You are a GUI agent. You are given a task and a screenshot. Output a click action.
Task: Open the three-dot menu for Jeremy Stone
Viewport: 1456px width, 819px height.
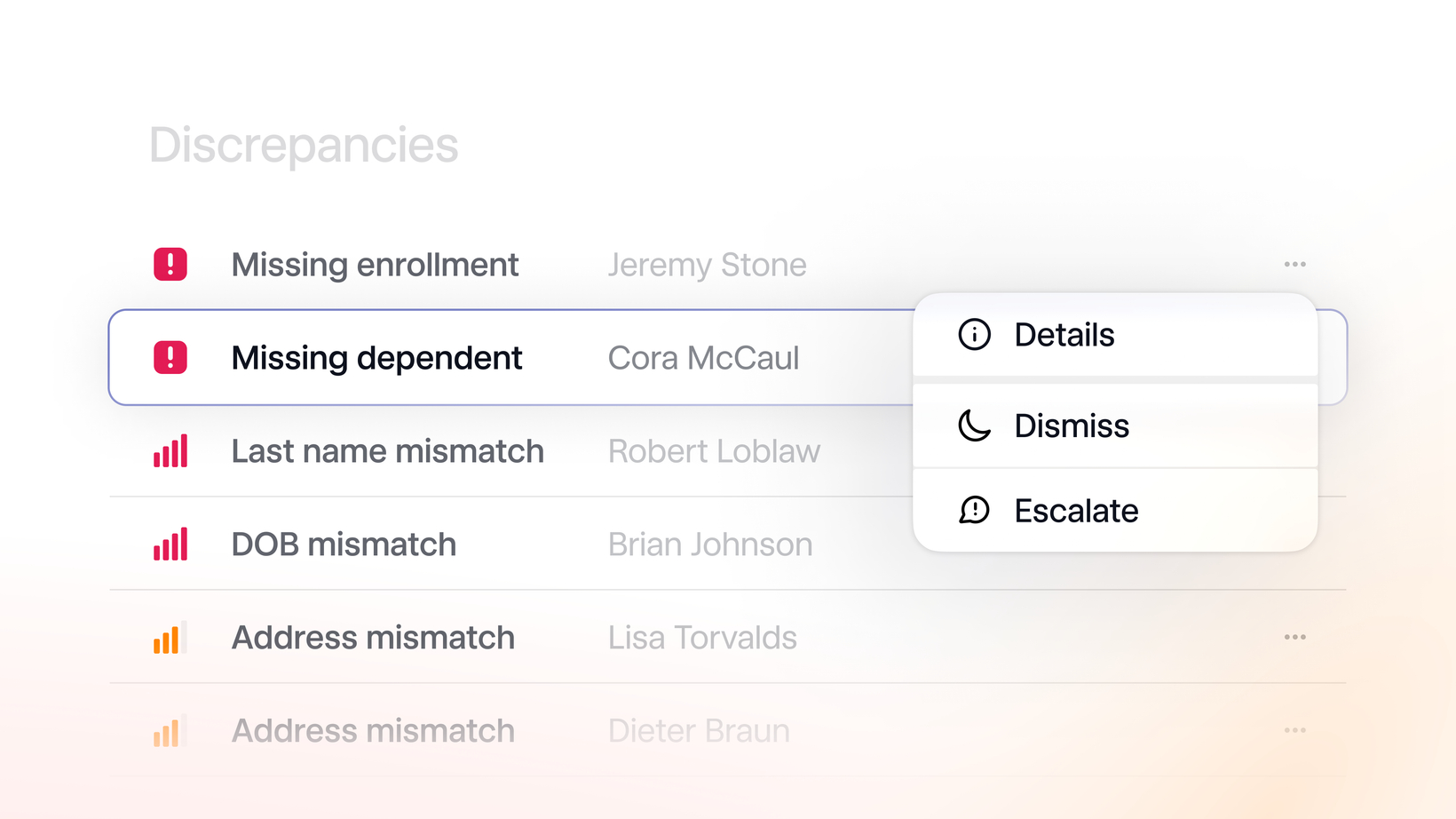1294,264
